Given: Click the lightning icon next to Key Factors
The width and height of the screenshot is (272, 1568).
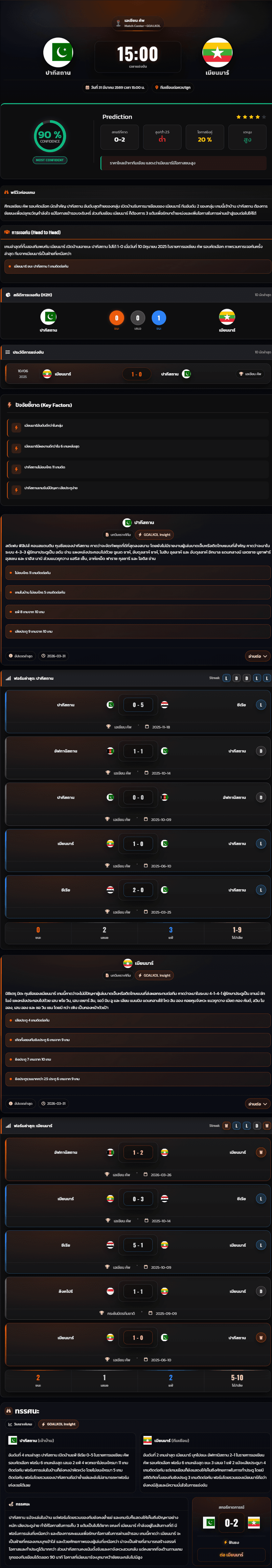Looking at the screenshot, I should coord(9,405).
